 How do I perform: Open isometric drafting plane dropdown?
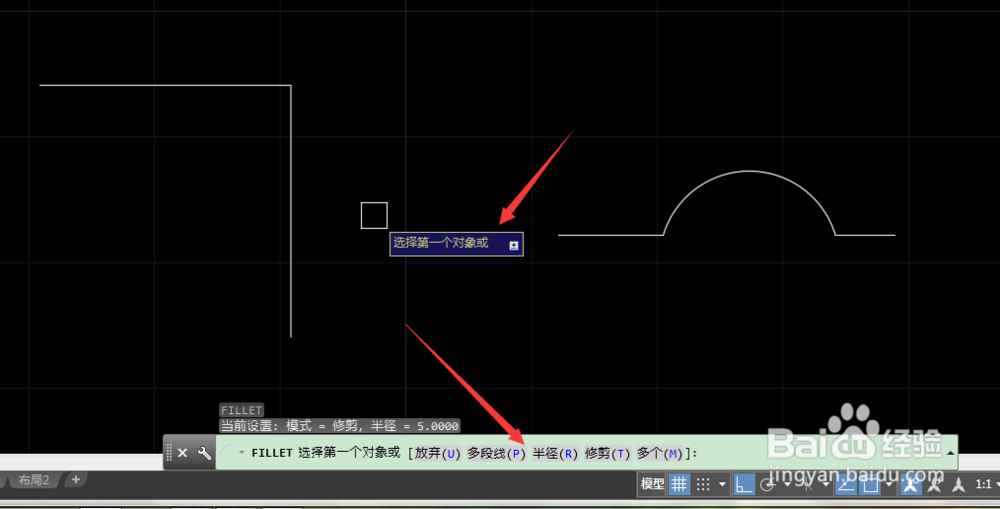(826, 485)
